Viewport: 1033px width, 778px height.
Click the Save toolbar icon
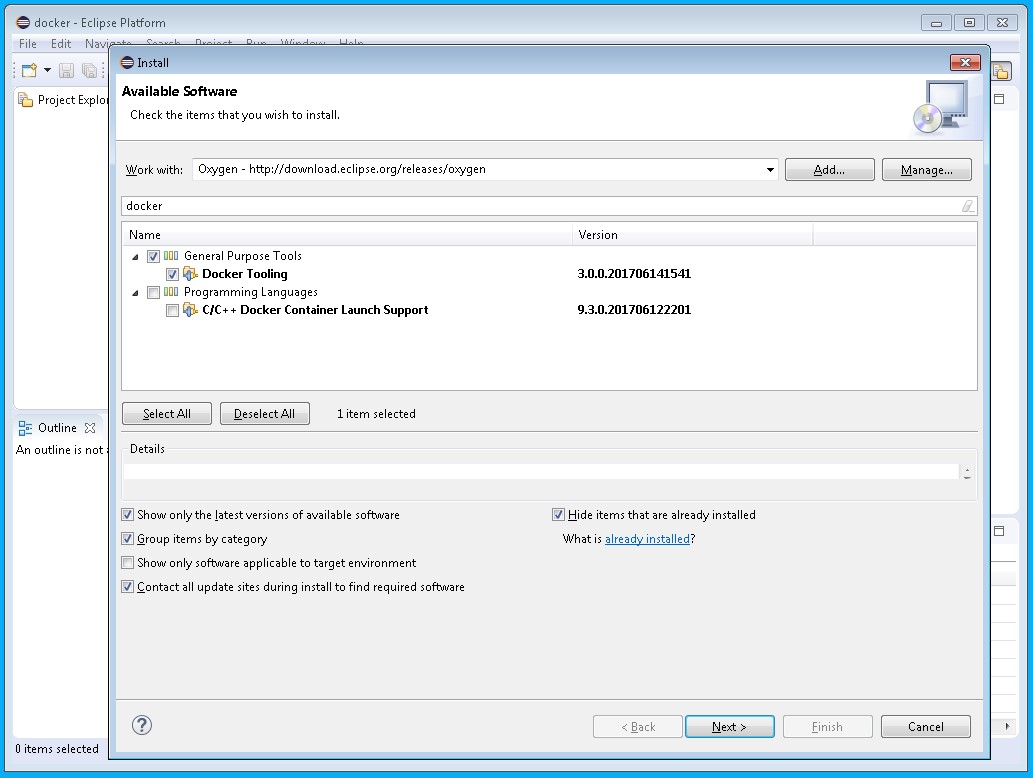pyautogui.click(x=66, y=70)
